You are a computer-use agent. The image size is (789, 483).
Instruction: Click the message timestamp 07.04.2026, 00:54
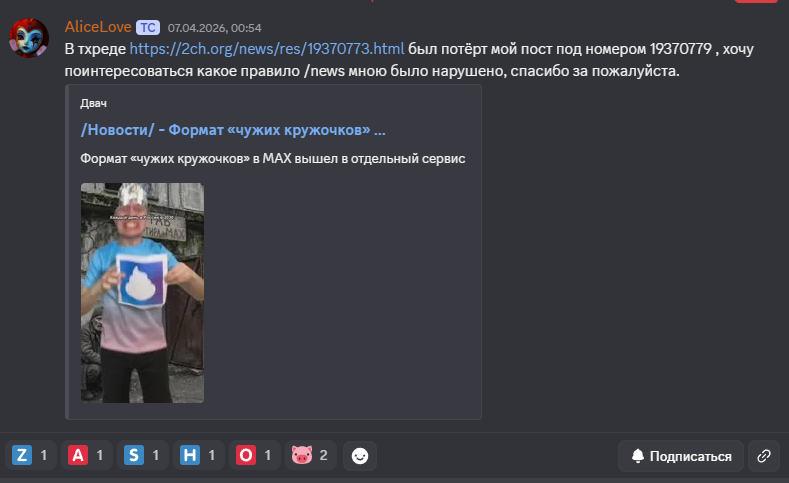tap(214, 28)
